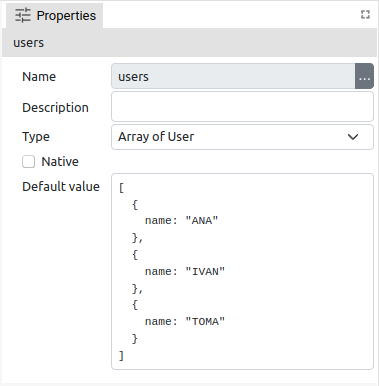Place cursor at the opening [ bracket
Image resolution: width=379 pixels, height=386 pixels.
121,188
